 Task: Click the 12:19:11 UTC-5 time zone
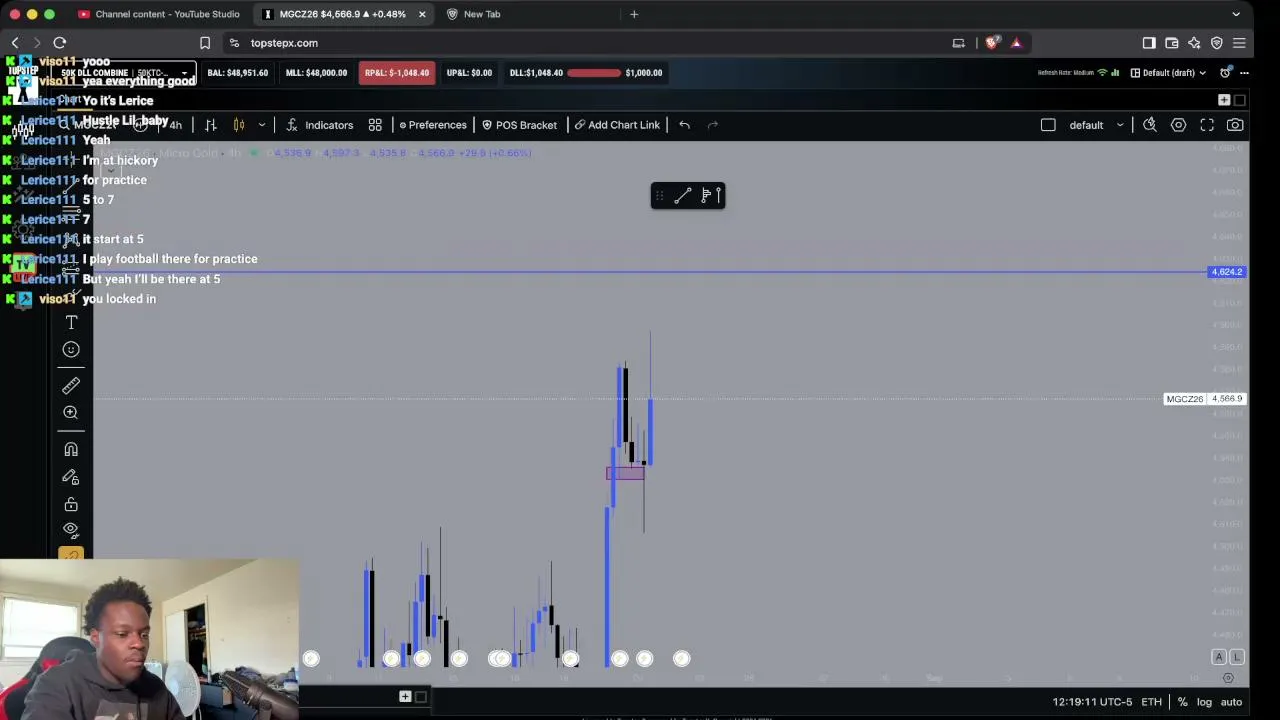(x=1092, y=702)
